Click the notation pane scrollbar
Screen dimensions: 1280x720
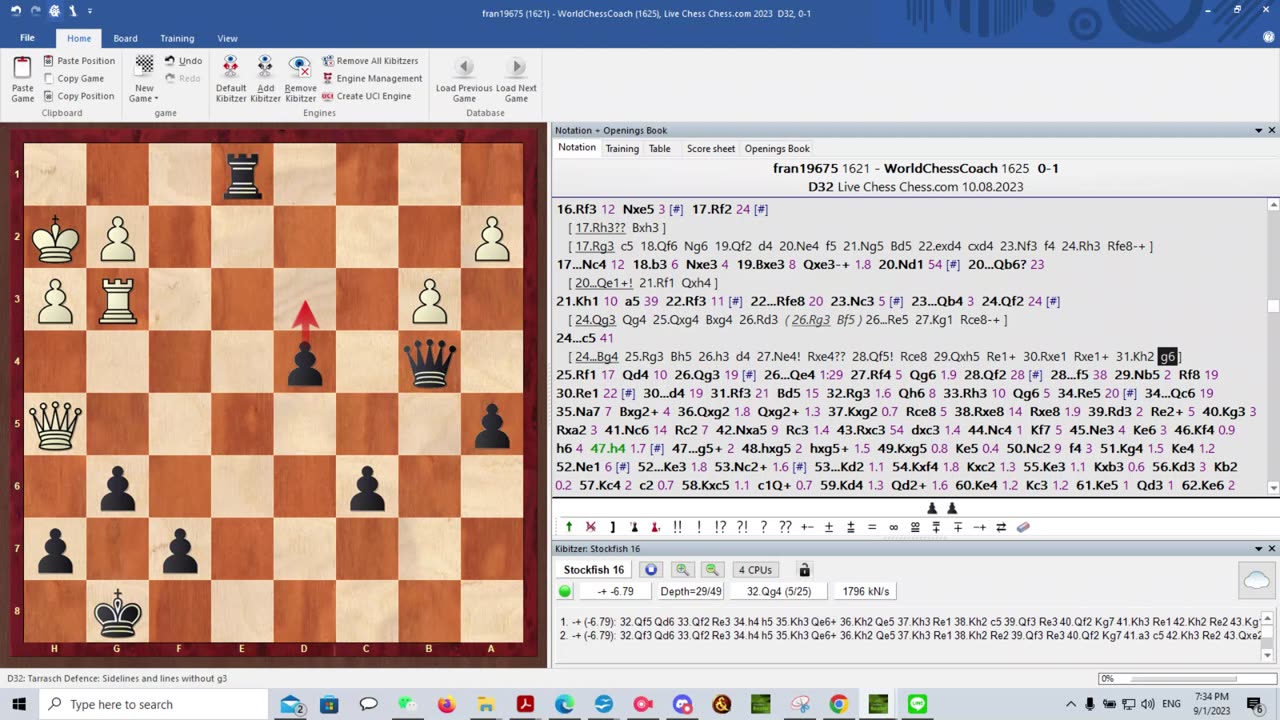click(1272, 347)
